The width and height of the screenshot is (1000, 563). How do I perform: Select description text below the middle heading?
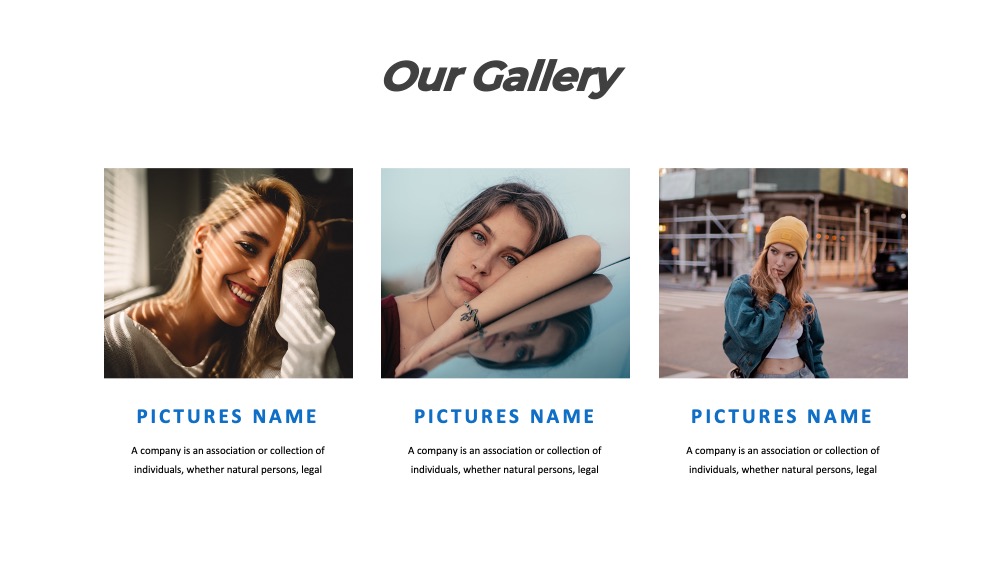click(504, 460)
